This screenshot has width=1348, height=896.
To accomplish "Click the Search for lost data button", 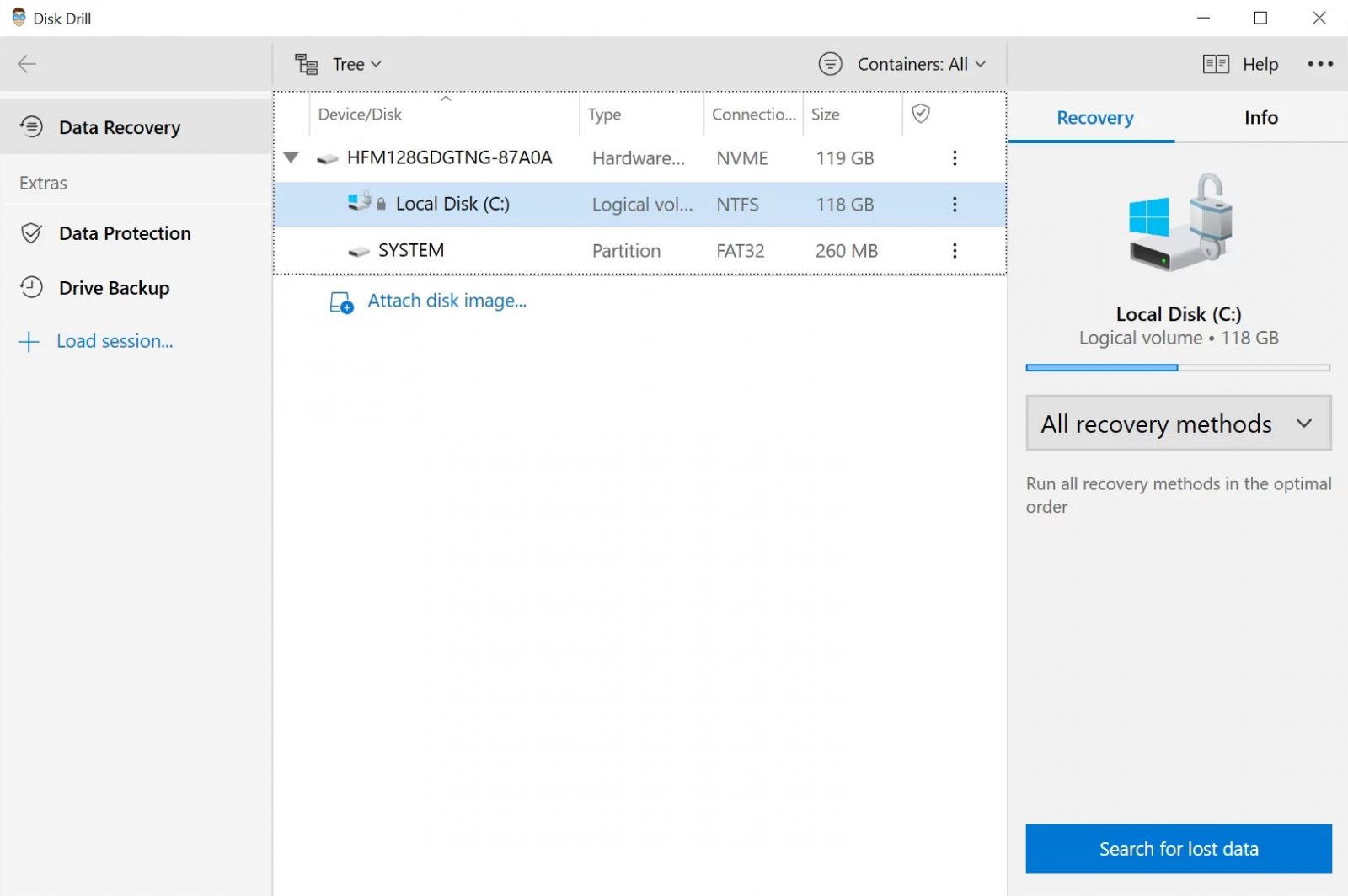I will pos(1178,849).
